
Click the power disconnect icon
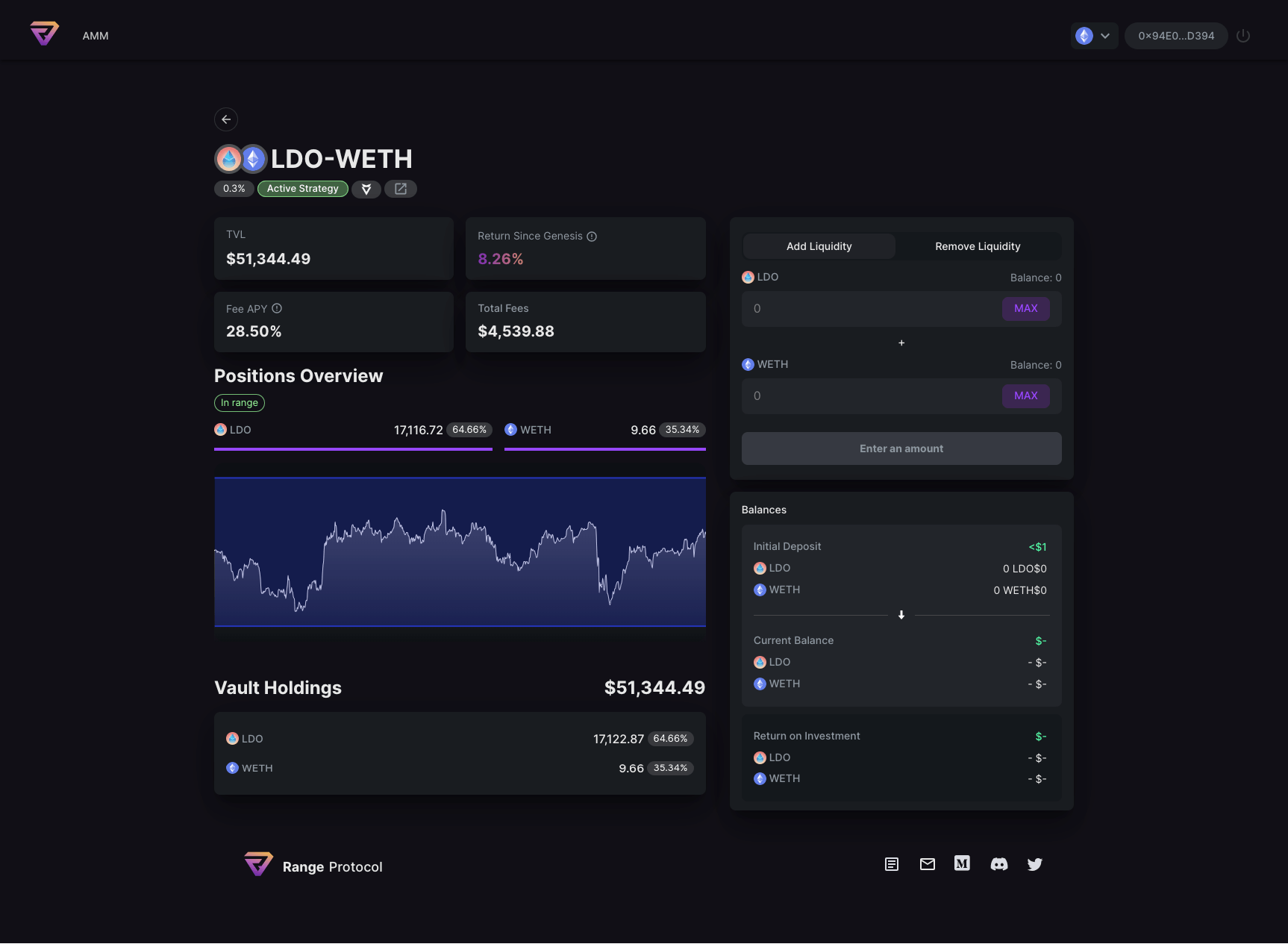(1243, 36)
